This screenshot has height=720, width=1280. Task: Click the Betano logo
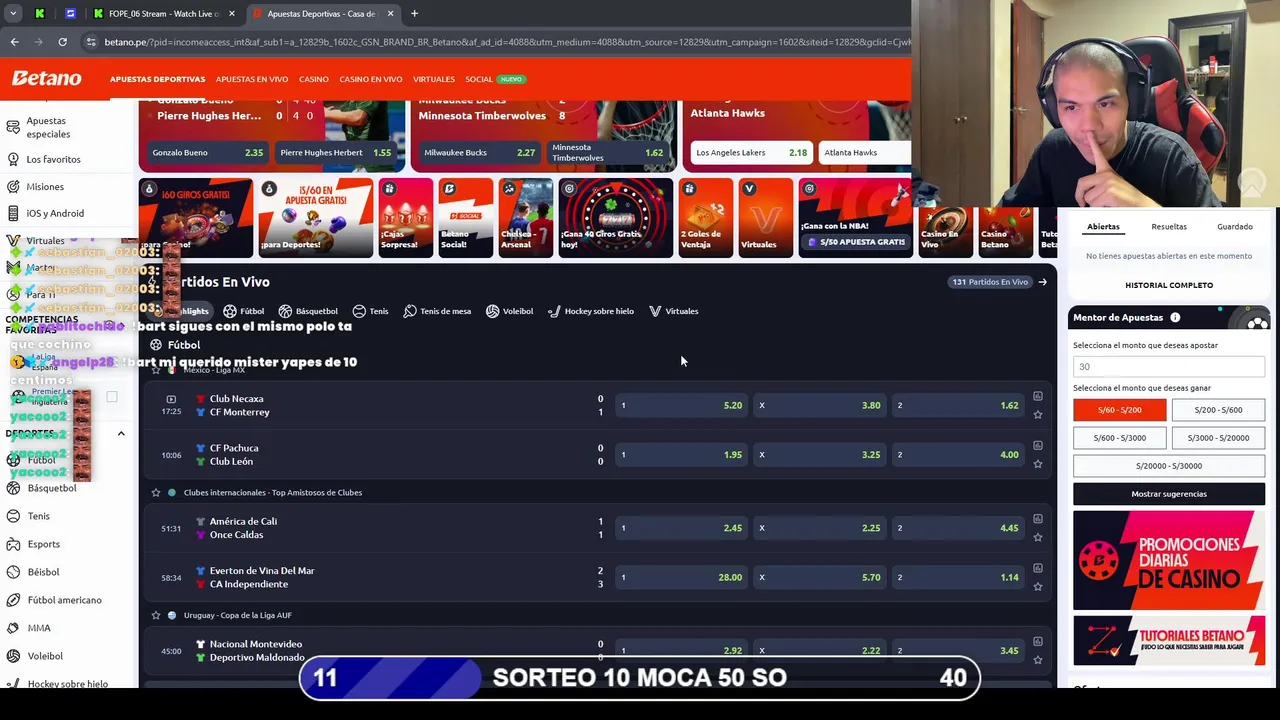click(x=47, y=78)
